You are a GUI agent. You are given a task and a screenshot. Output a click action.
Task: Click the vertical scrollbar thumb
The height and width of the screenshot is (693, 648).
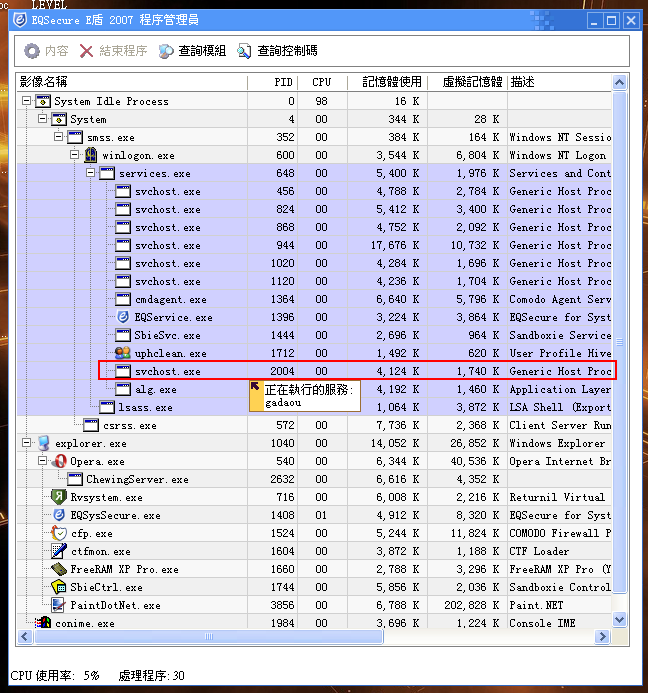pos(620,342)
